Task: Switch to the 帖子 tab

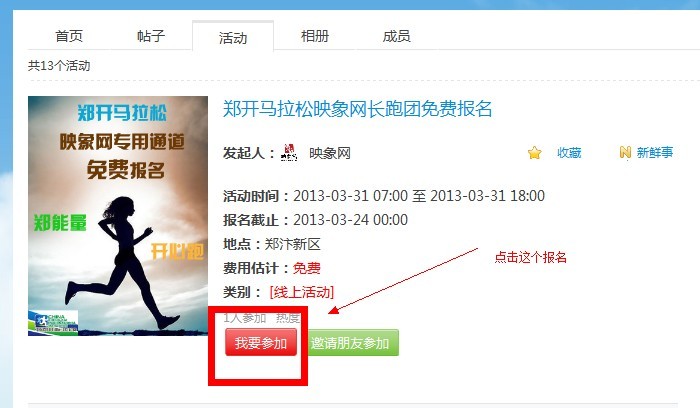Action: click(151, 36)
